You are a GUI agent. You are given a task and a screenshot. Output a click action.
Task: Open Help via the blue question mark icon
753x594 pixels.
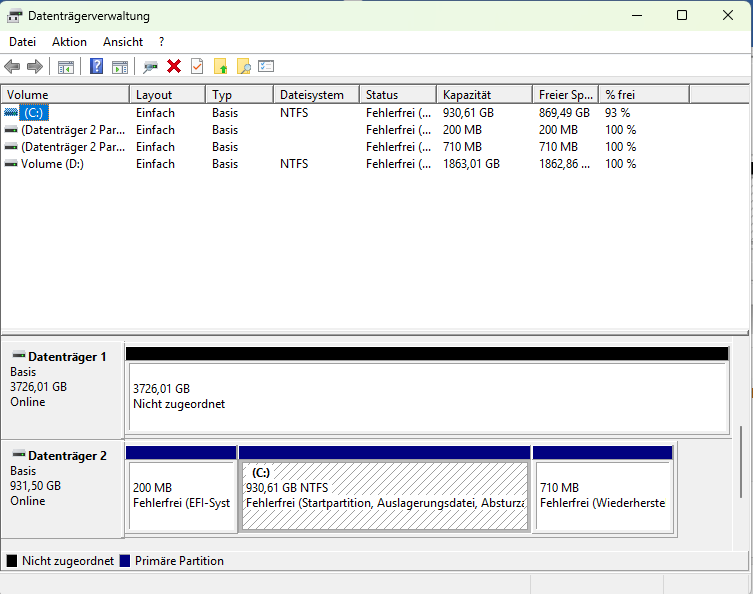point(97,66)
